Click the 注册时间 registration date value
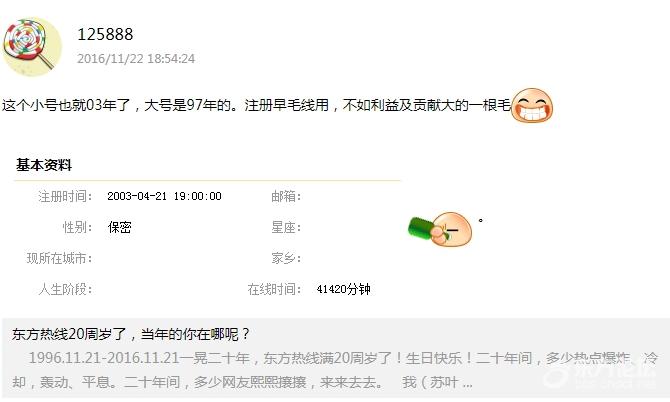The width and height of the screenshot is (670, 402). (164, 196)
